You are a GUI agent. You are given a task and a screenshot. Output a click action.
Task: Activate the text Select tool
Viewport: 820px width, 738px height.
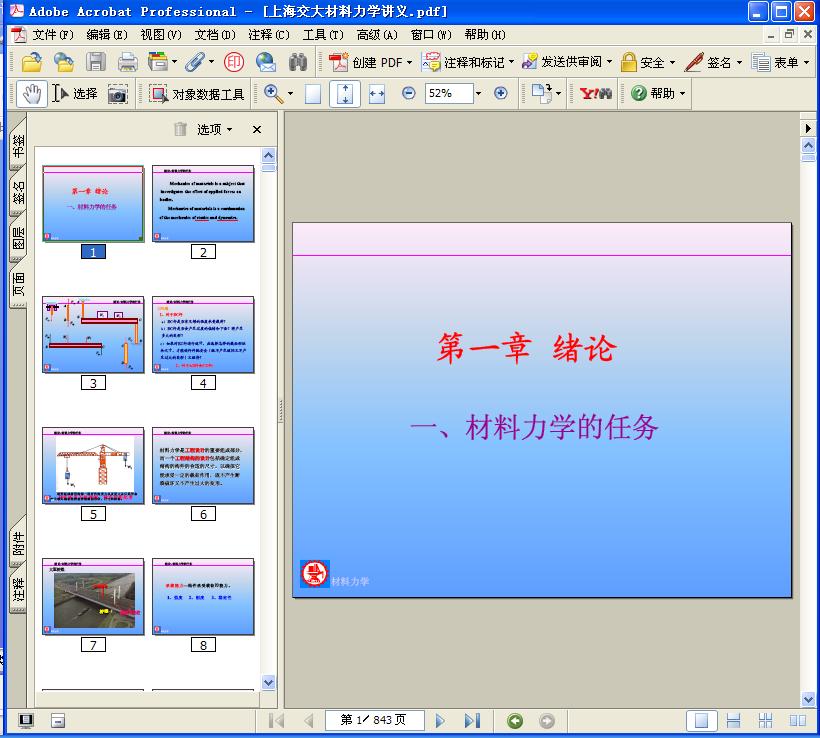(74, 94)
